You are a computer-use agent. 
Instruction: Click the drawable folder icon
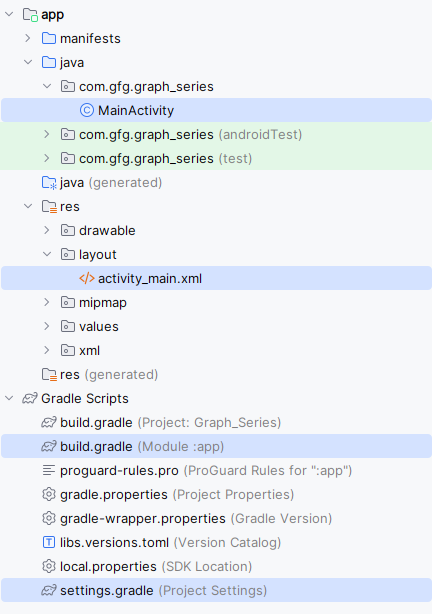tap(68, 230)
